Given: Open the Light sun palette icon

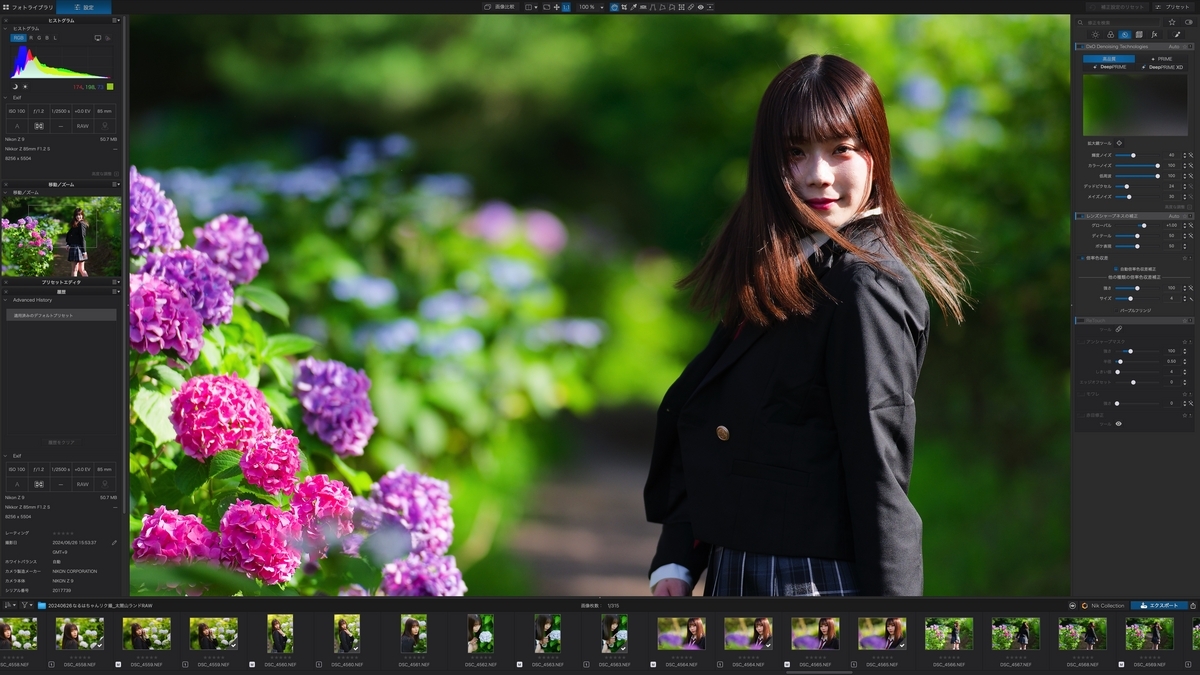Looking at the screenshot, I should pos(1095,34).
